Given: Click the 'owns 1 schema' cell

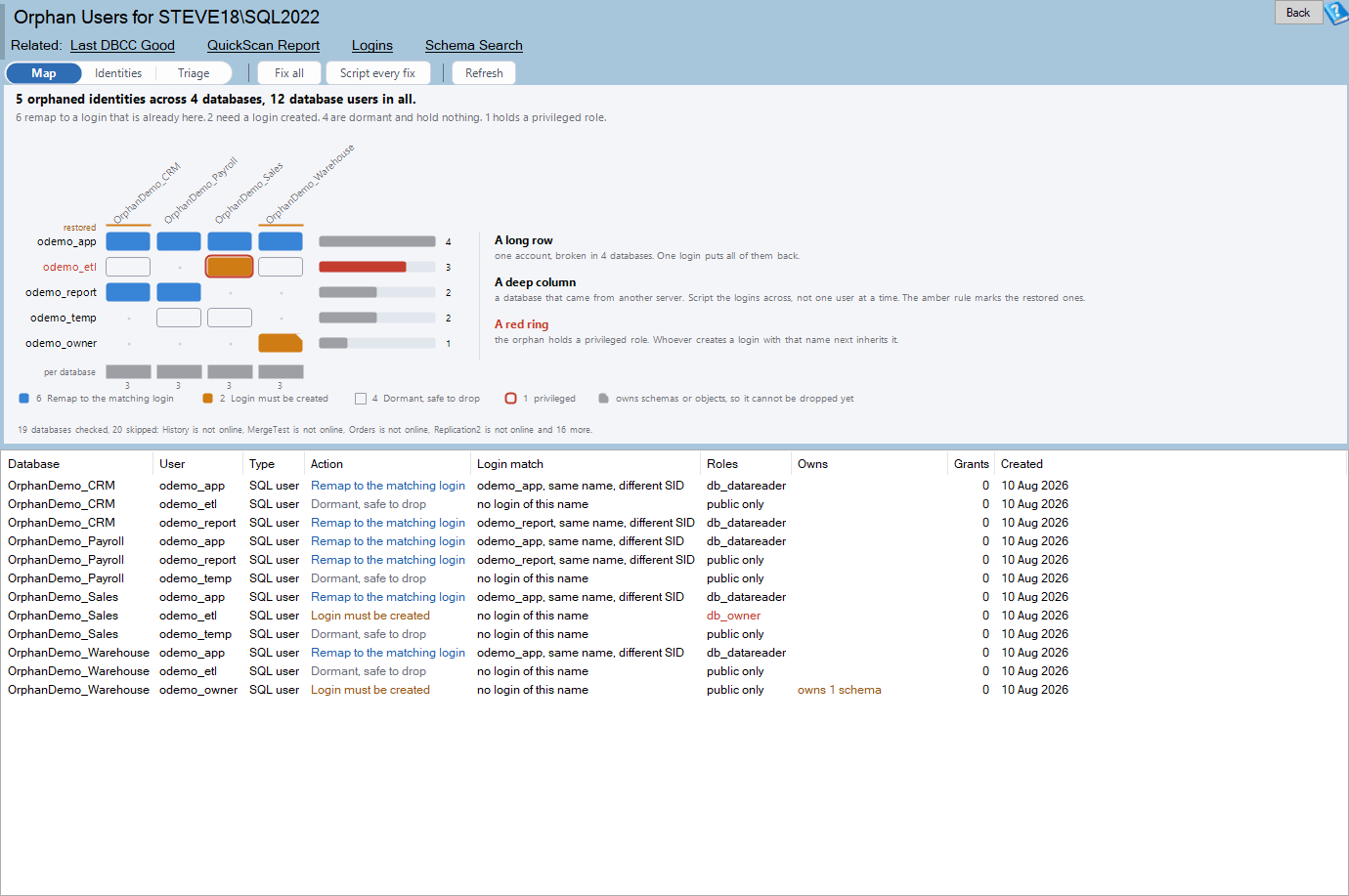Looking at the screenshot, I should coord(840,690).
